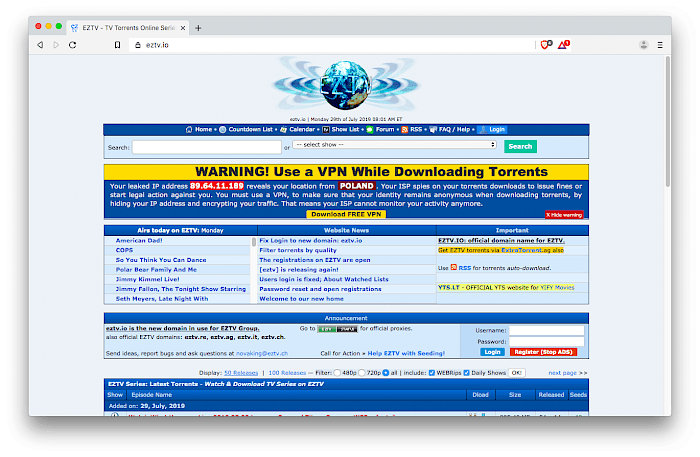700x457 pixels.
Task: Open the Brave shields lion icon
Action: 546,44
